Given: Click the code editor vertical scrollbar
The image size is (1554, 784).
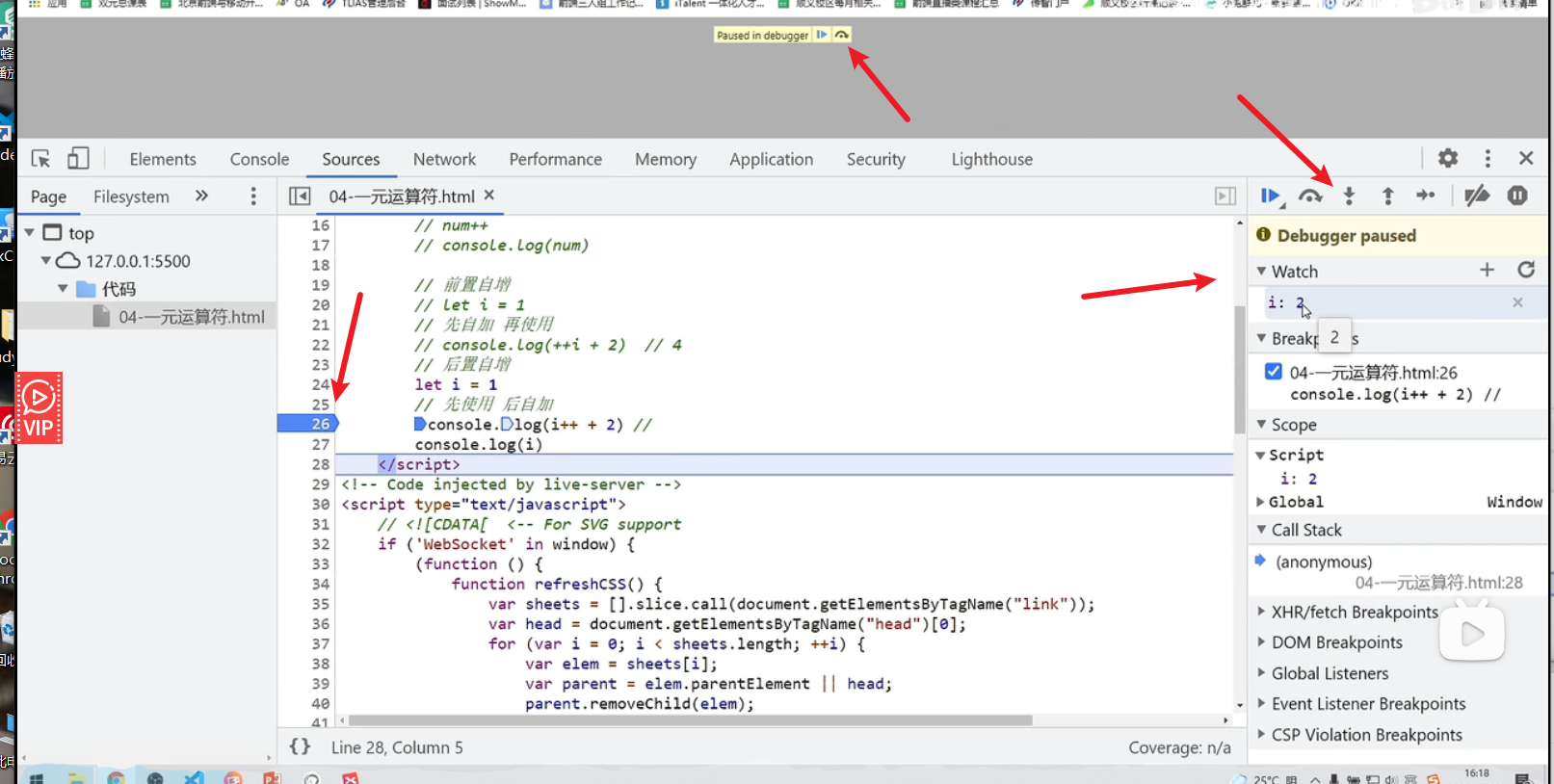Looking at the screenshot, I should coord(1240,370).
